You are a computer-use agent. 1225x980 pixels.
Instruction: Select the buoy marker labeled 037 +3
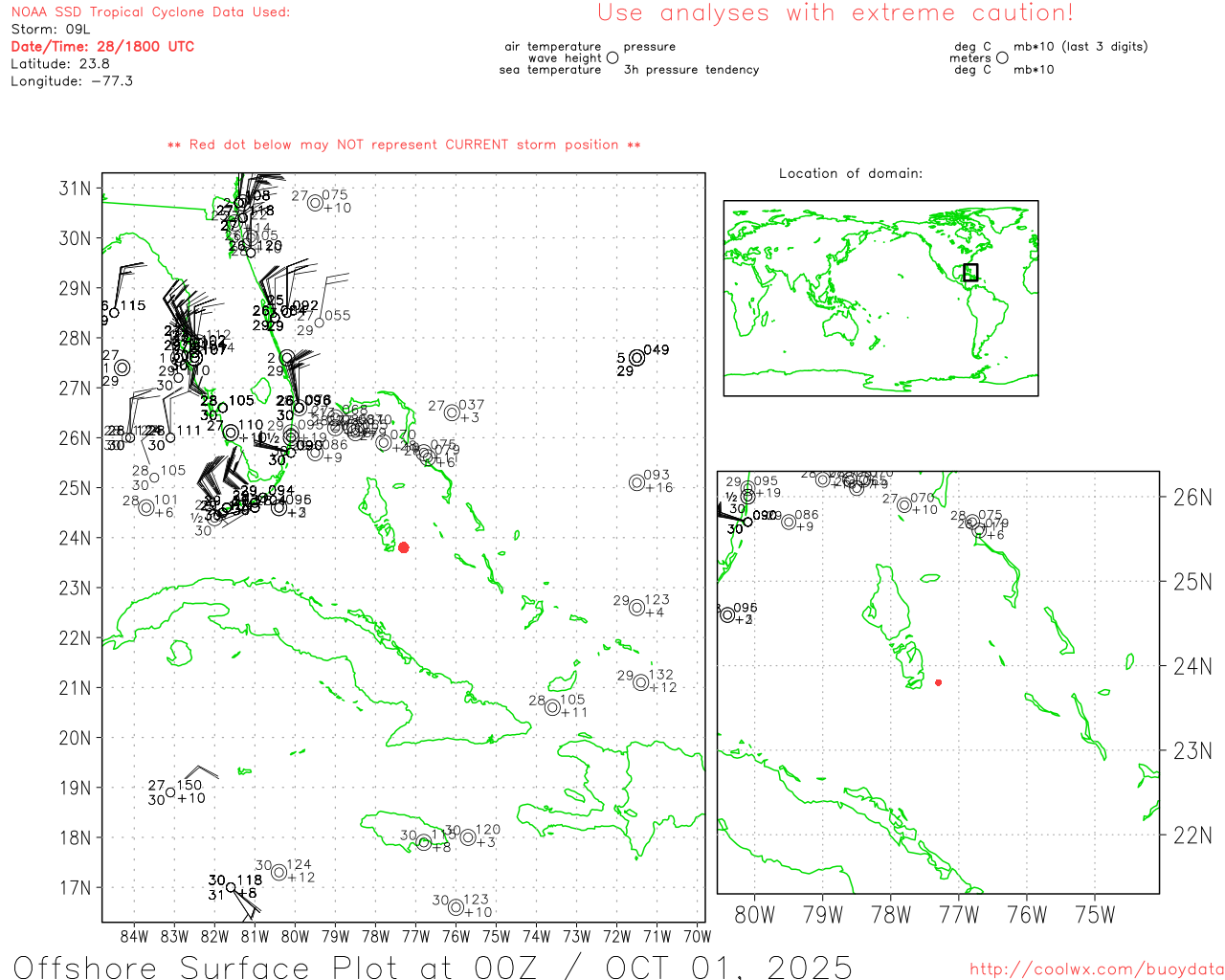point(452,412)
